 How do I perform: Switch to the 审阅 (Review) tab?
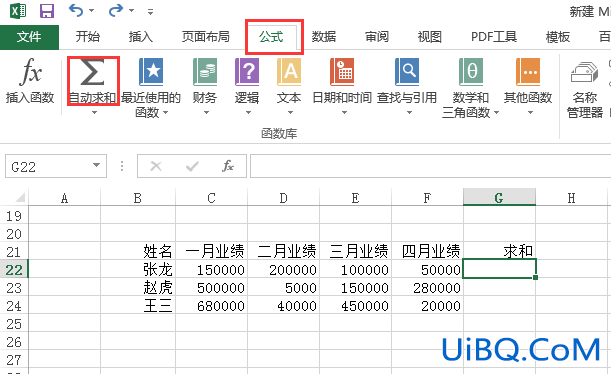pyautogui.click(x=377, y=37)
